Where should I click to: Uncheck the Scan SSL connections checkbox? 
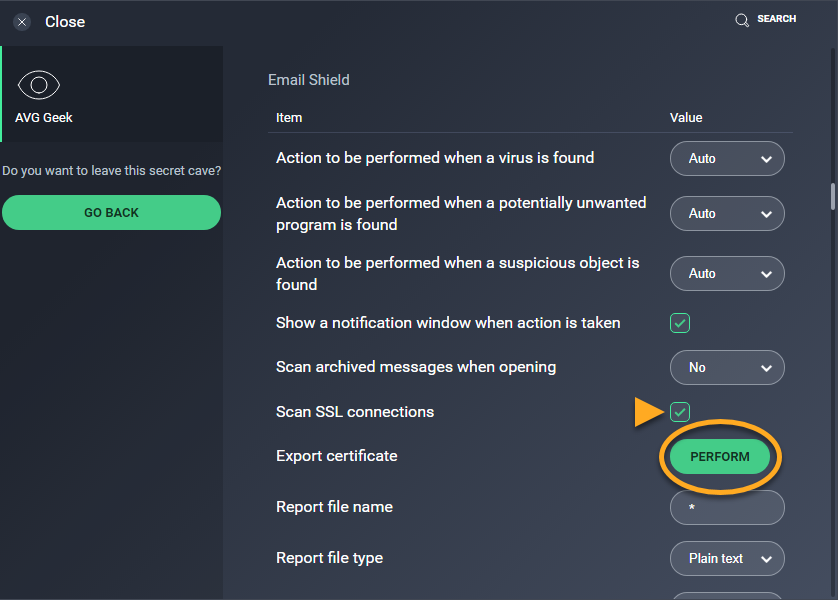click(680, 411)
